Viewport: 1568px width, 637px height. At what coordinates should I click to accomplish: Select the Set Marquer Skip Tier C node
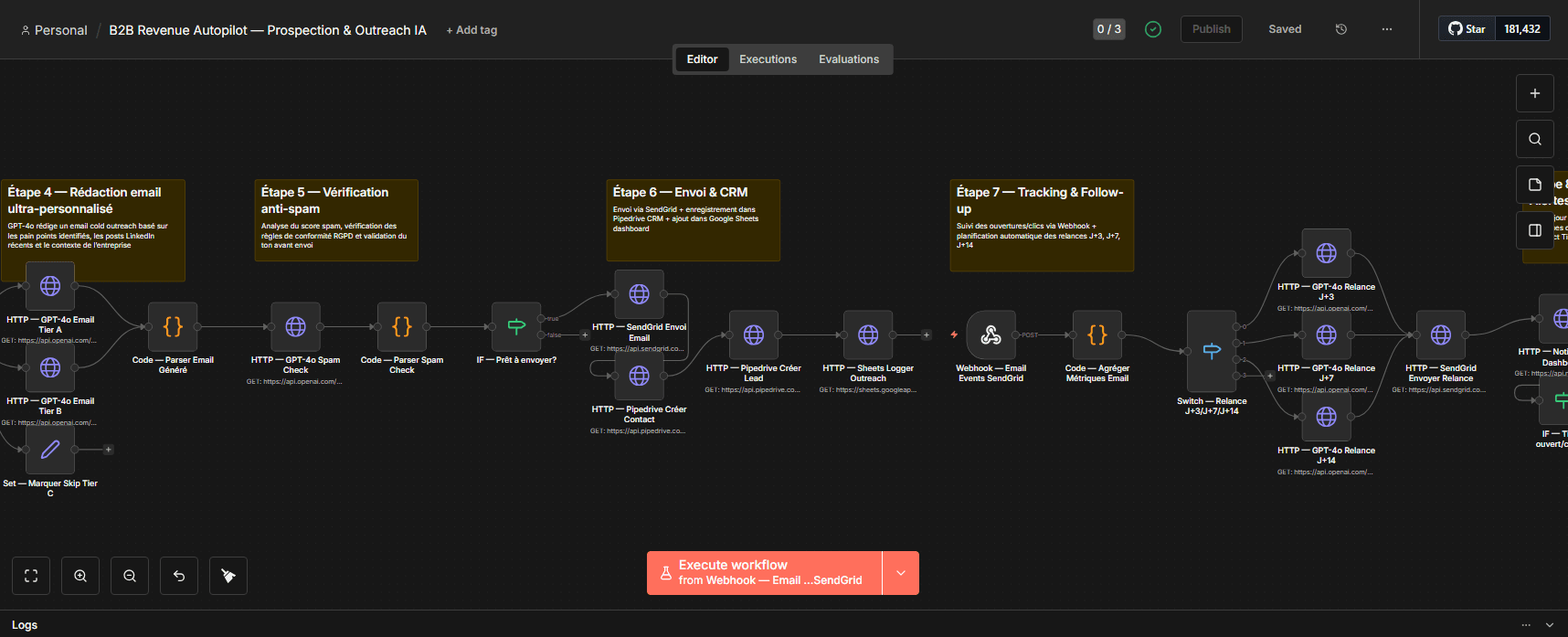[x=50, y=450]
